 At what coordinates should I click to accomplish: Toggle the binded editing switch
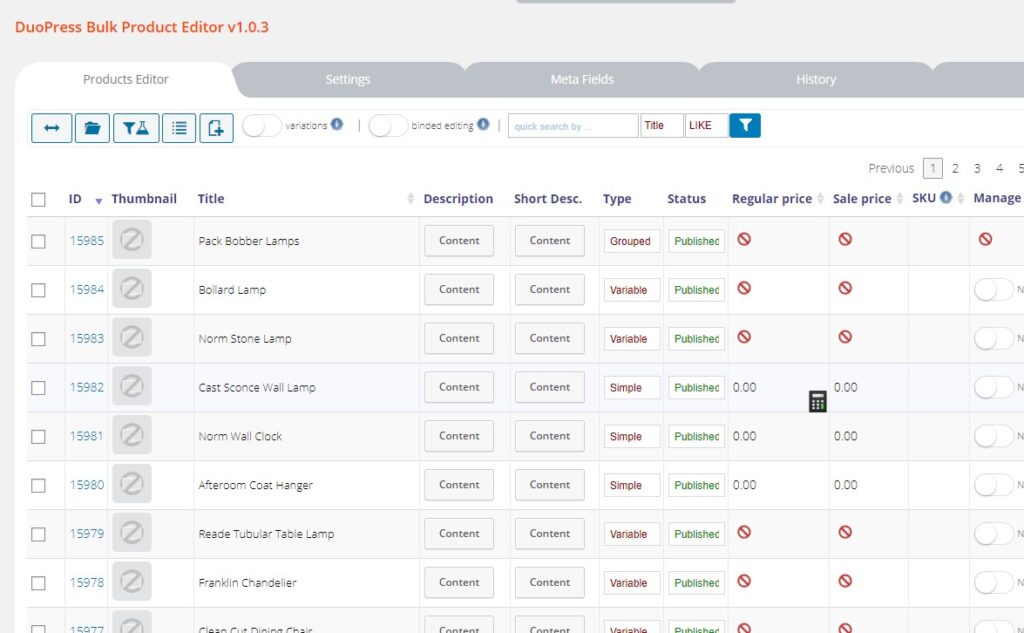388,125
